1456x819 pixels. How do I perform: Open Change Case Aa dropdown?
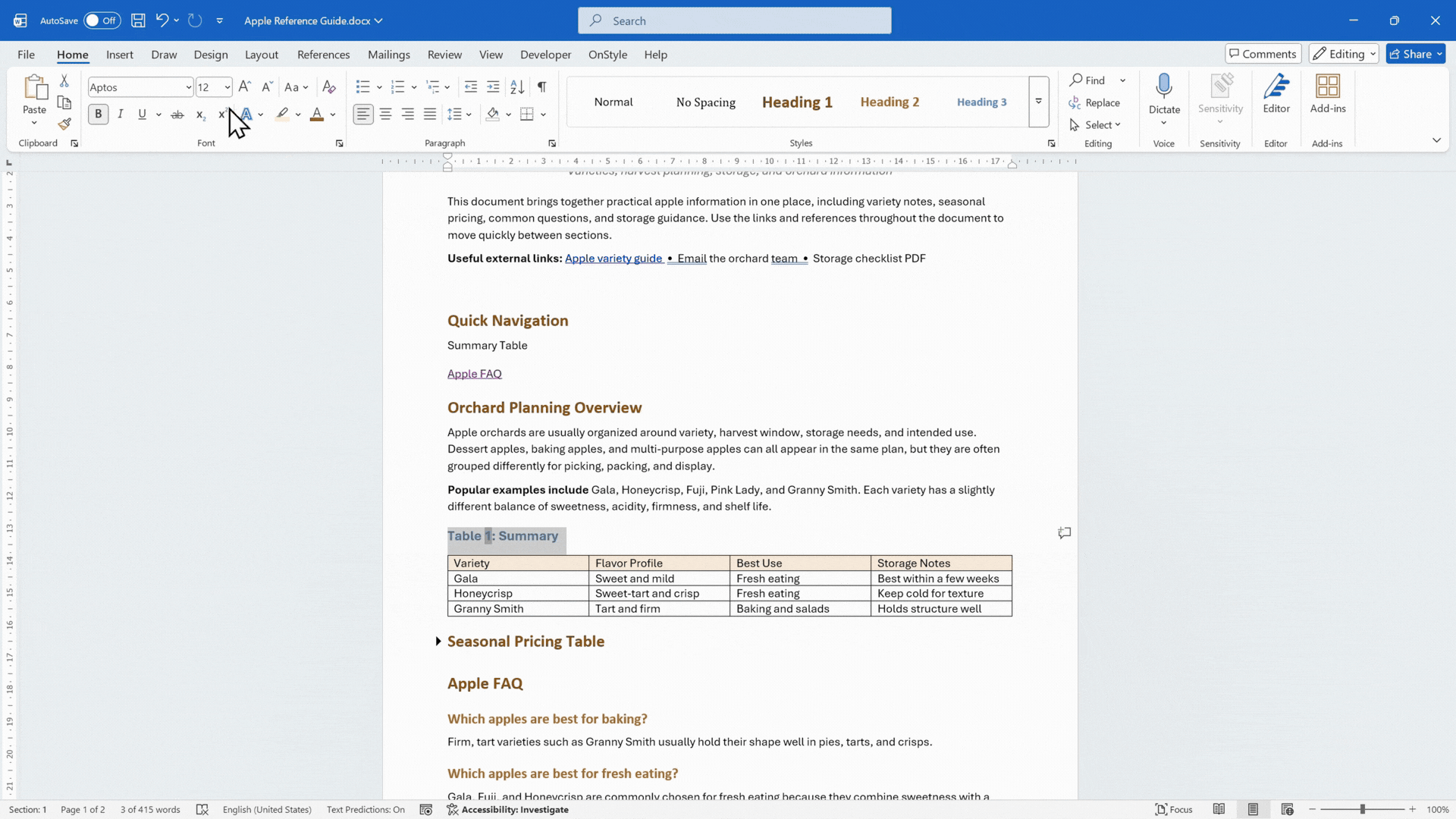click(297, 87)
